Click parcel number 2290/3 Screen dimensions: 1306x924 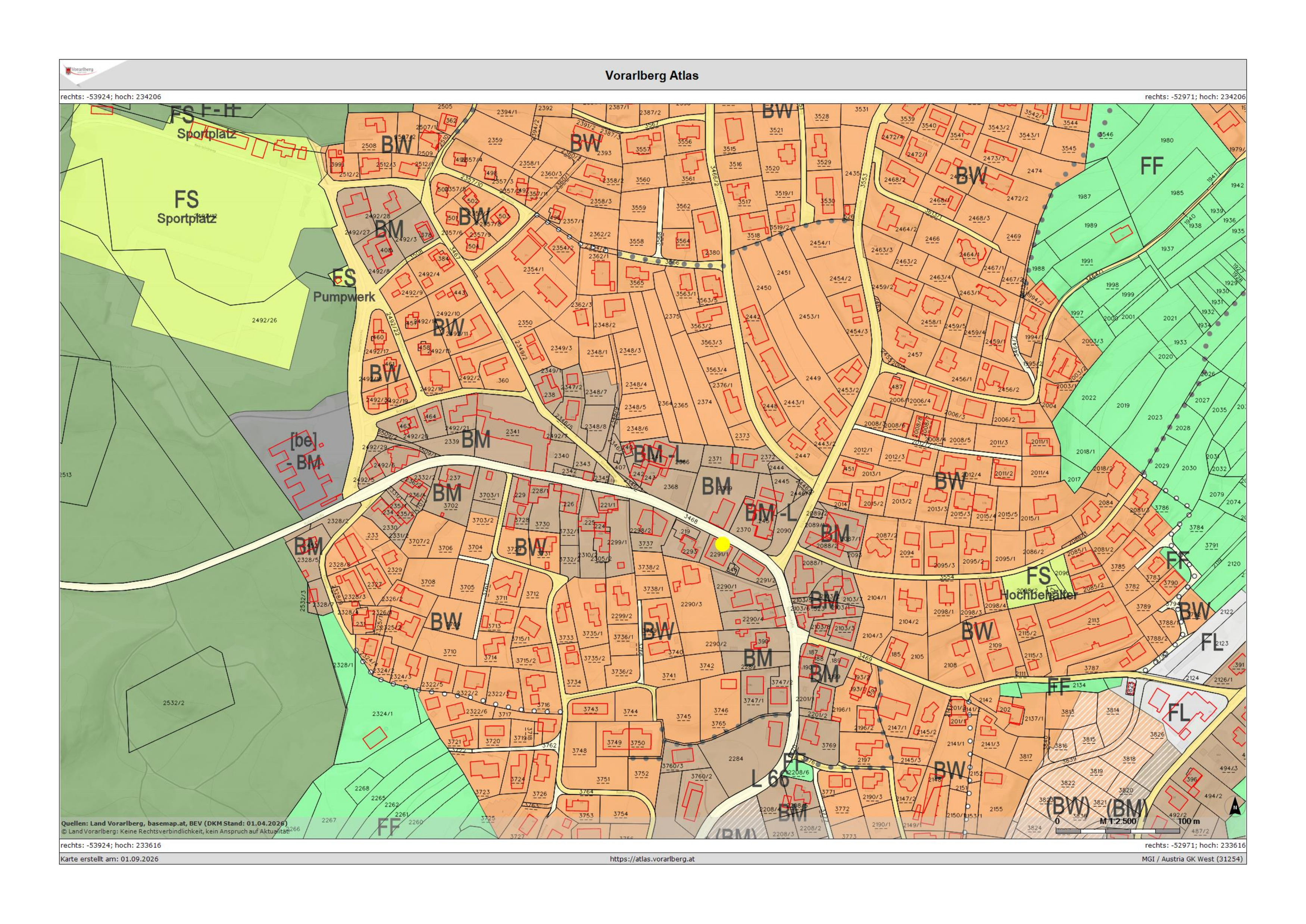pos(691,604)
